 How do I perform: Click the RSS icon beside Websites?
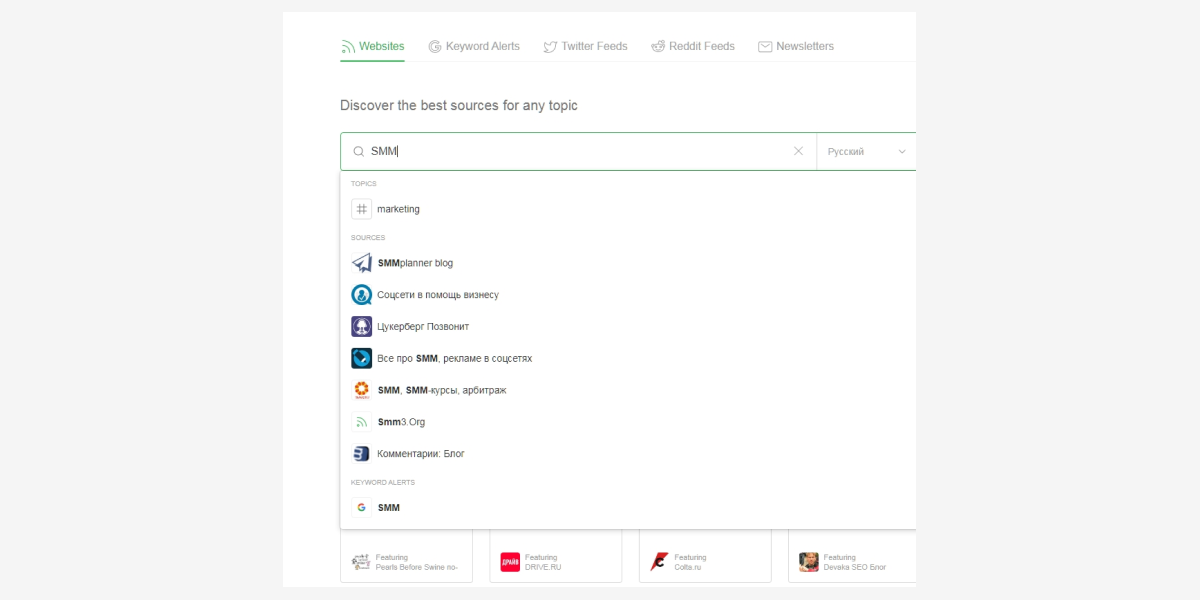coord(348,47)
